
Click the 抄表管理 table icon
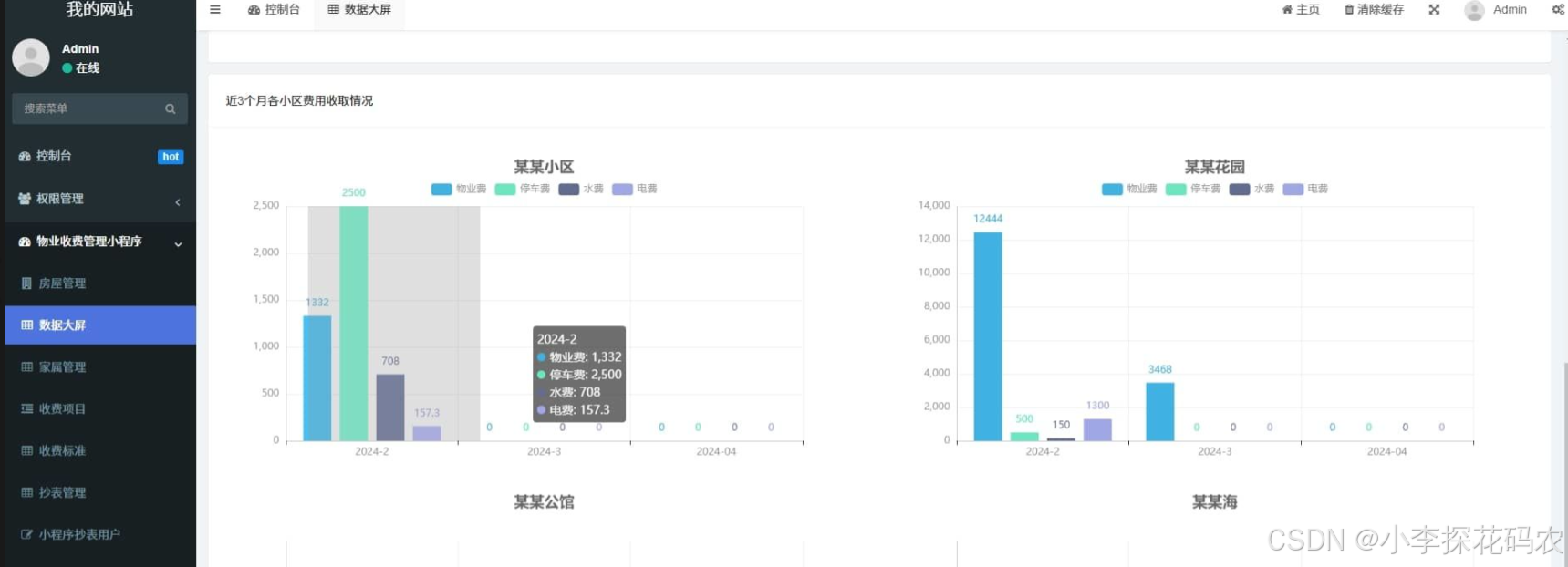pos(26,493)
